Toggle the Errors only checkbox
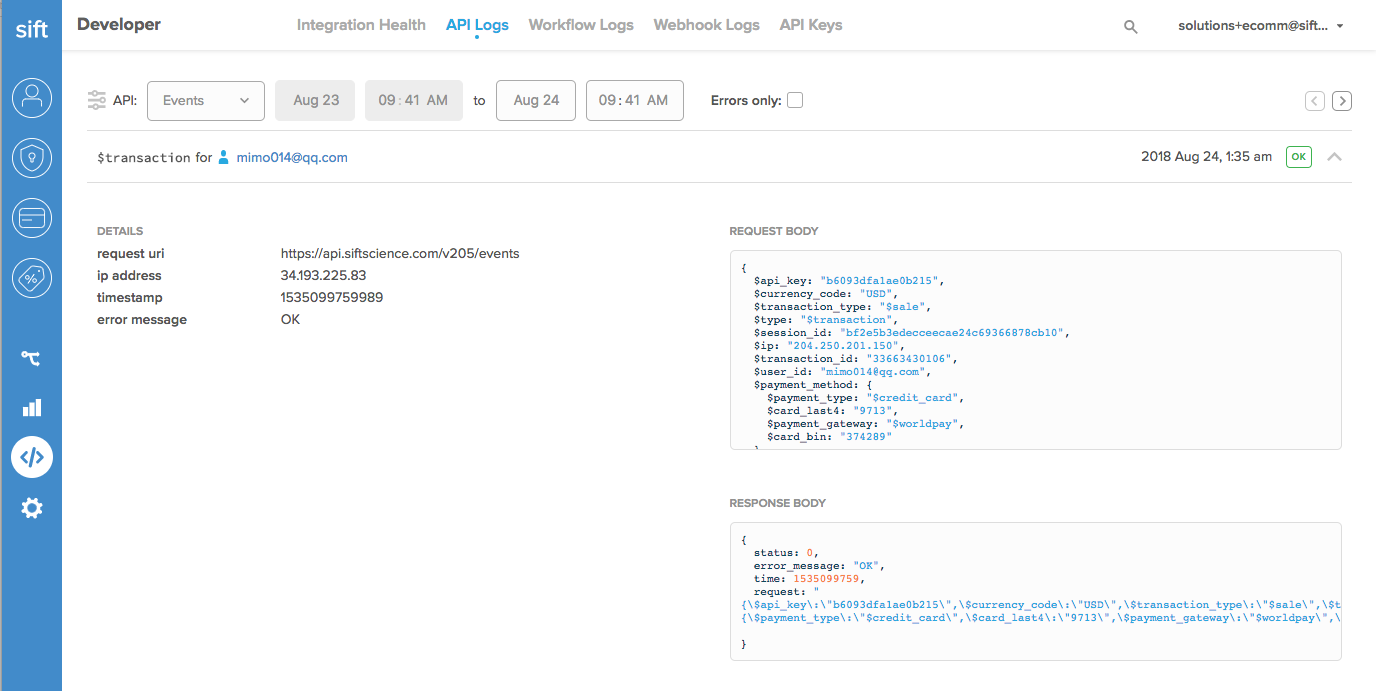The image size is (1376, 691). [795, 100]
